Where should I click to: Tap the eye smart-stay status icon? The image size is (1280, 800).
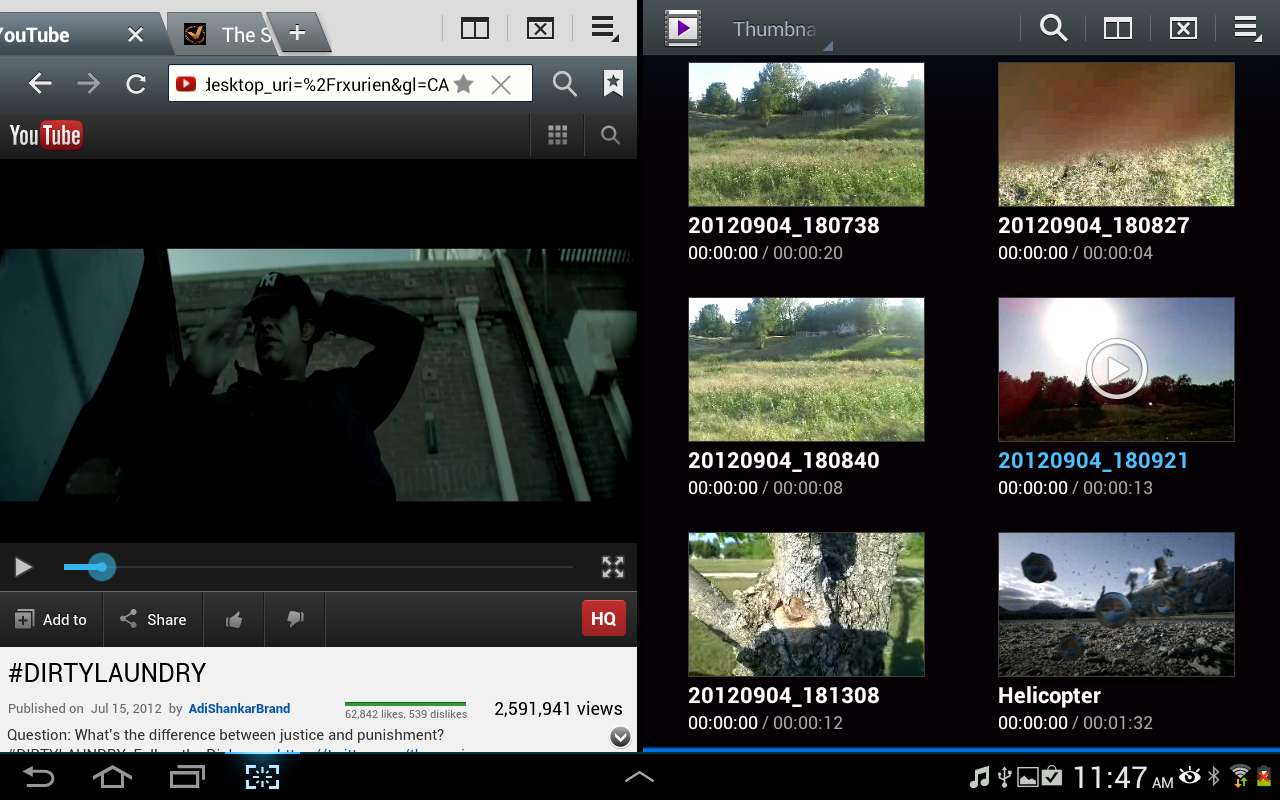1190,775
